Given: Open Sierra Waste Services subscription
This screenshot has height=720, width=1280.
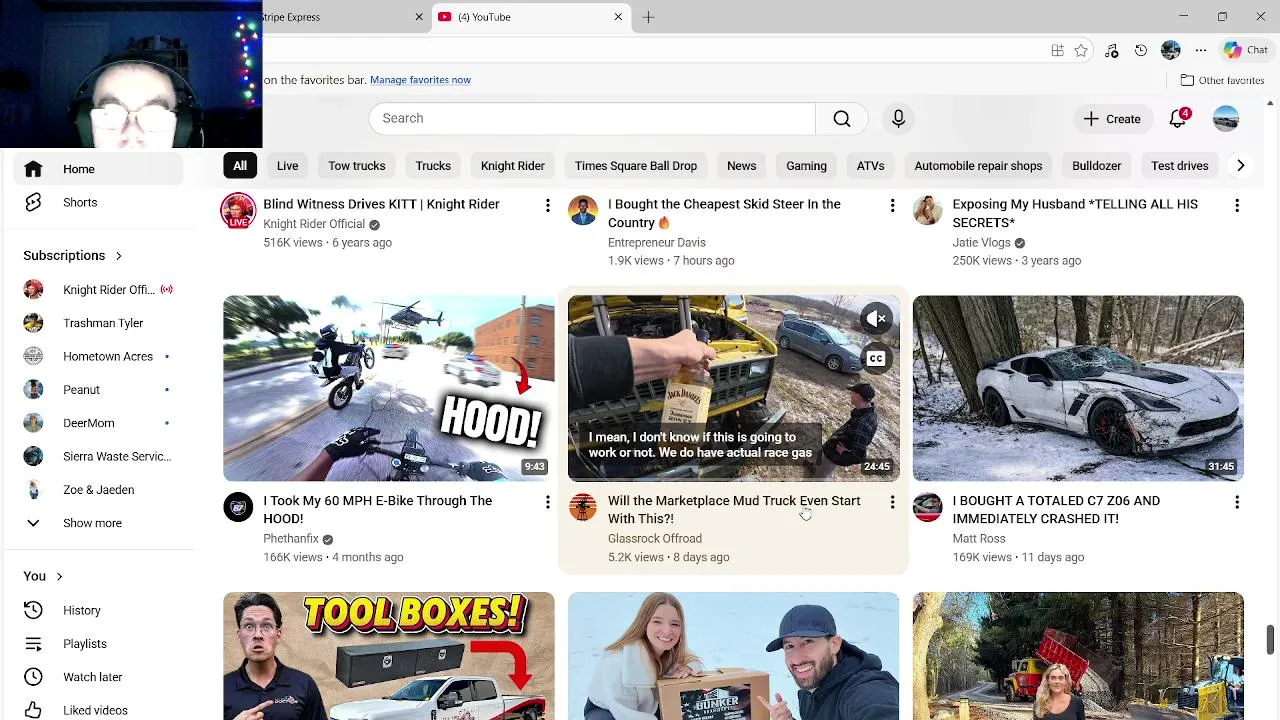Looking at the screenshot, I should (98, 456).
